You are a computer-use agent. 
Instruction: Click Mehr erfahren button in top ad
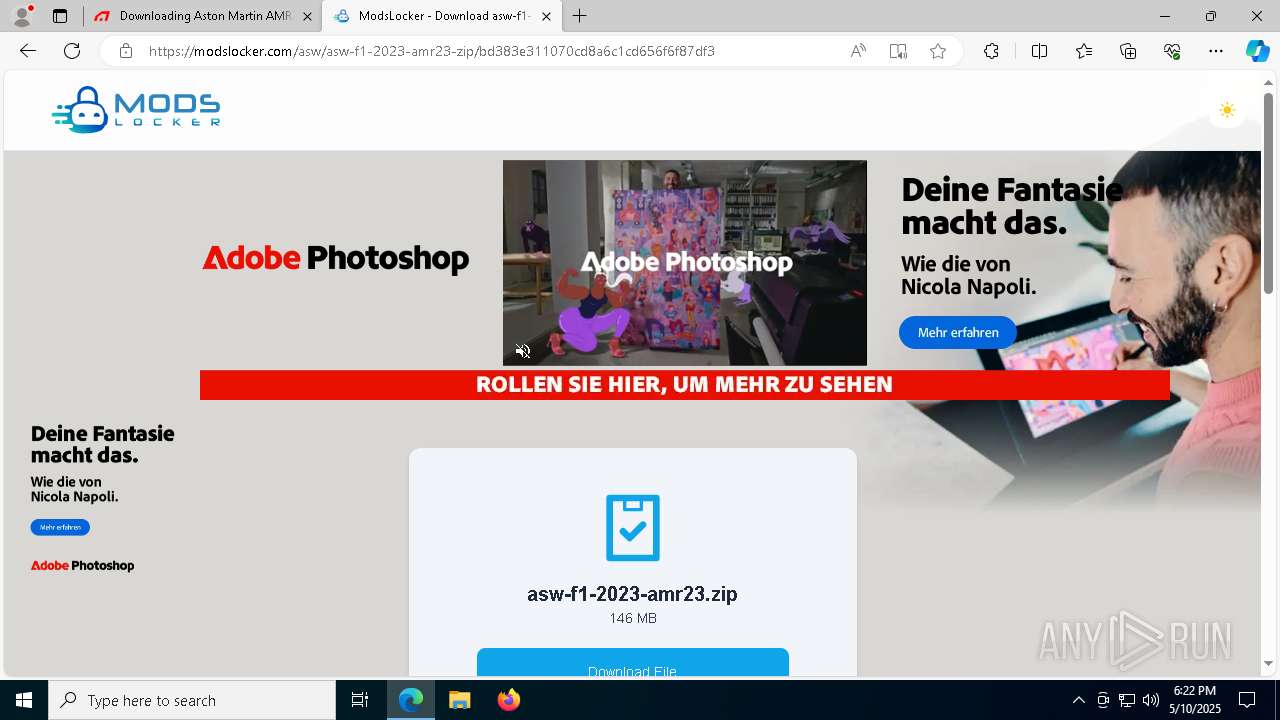(958, 332)
